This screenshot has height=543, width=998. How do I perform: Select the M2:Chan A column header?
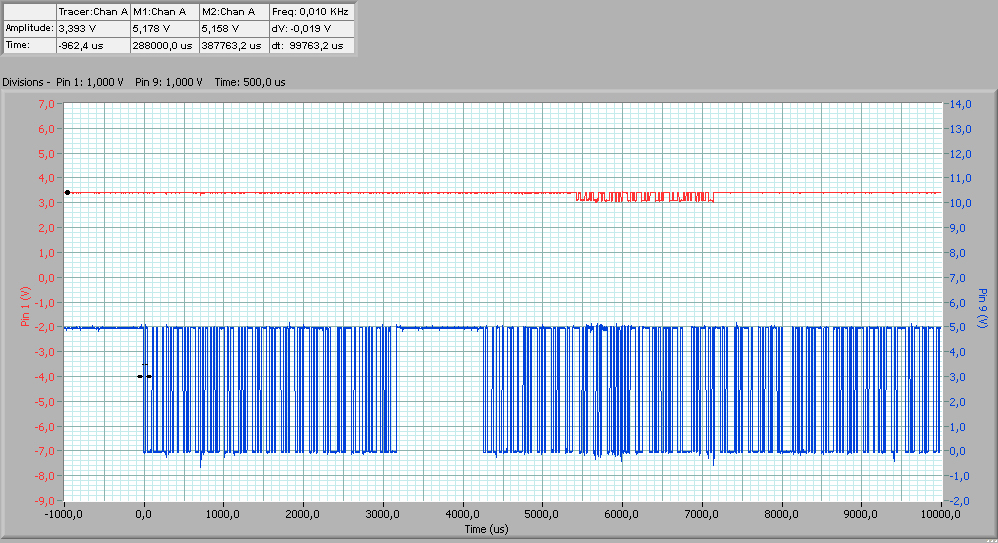[231, 11]
